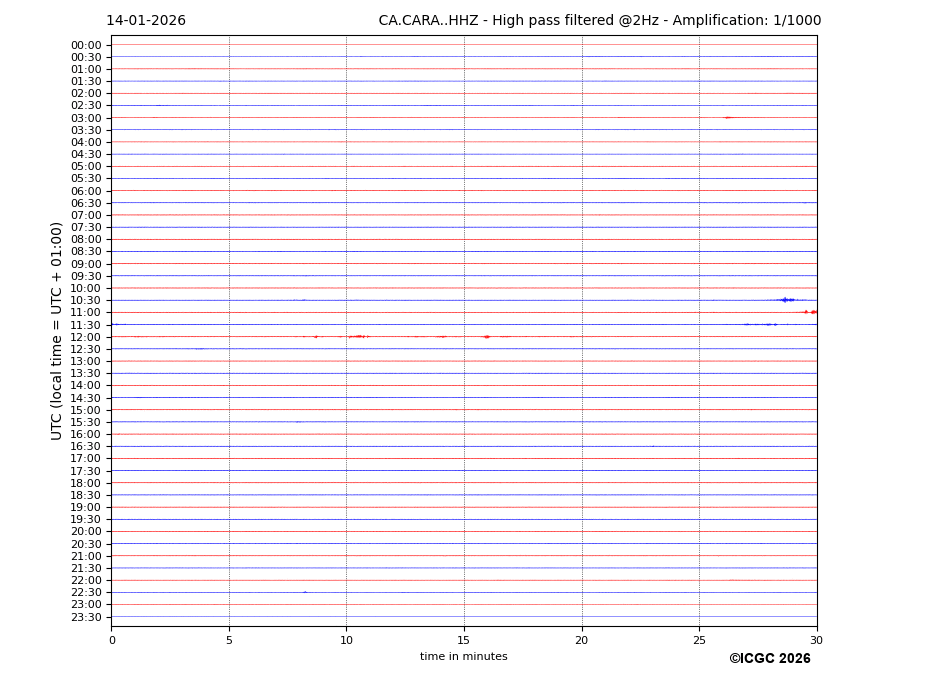
Task: Select the blue seismic burst on 10:30 trace
Action: [786, 300]
